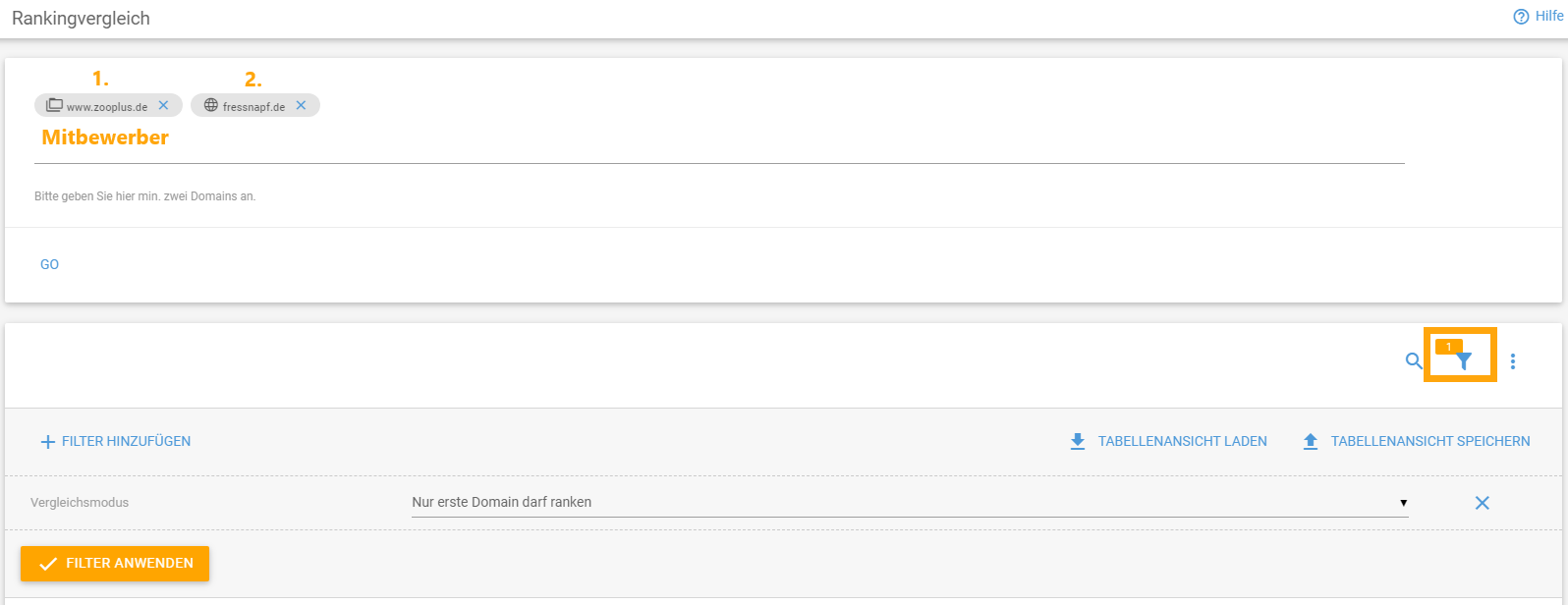Image resolution: width=1568 pixels, height=605 pixels.
Task: Open the three-dot more options menu
Action: 1513,361
